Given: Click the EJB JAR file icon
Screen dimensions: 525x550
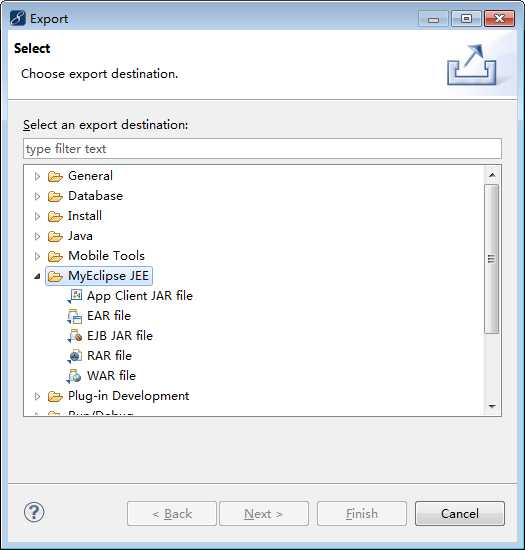Looking at the screenshot, I should pyautogui.click(x=74, y=336).
